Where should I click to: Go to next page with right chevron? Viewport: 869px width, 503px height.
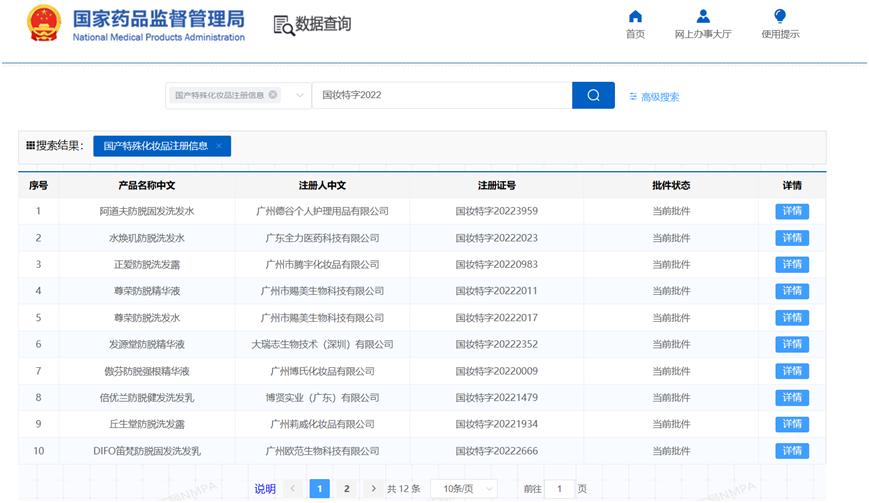(374, 488)
